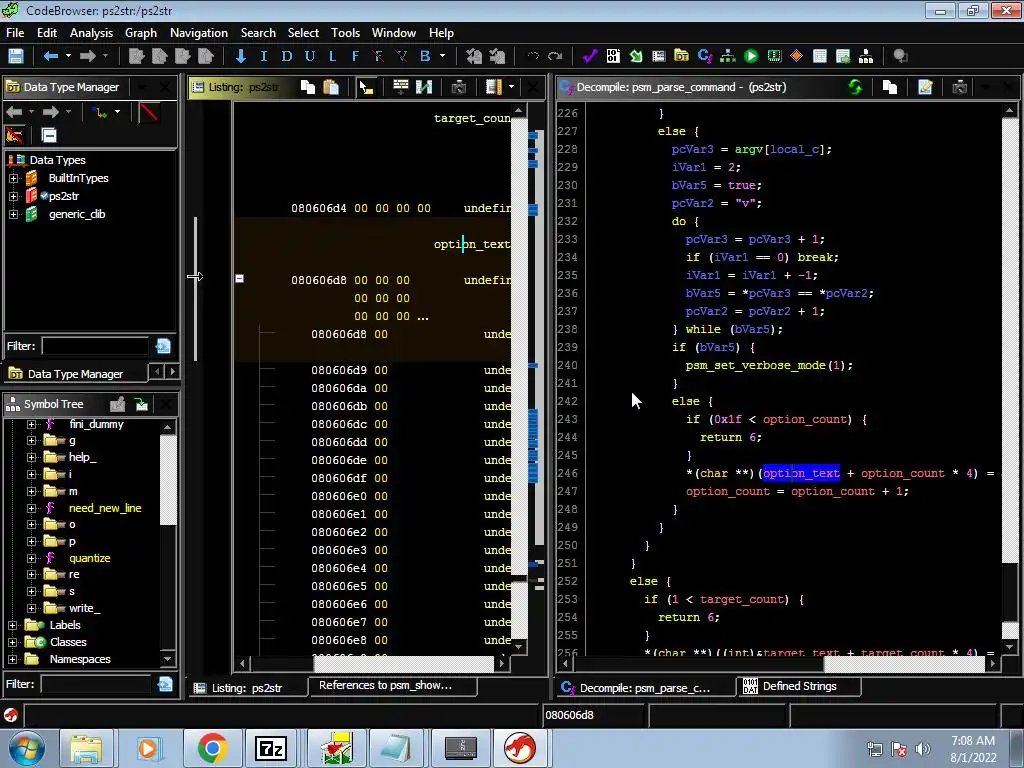Click the Data Type Manager filter input field
This screenshot has height=768, width=1024.
[95, 346]
